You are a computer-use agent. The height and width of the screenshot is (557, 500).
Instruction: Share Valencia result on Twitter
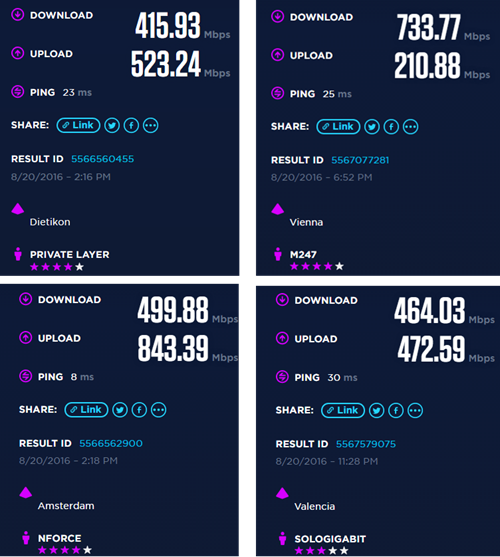[x=376, y=411]
